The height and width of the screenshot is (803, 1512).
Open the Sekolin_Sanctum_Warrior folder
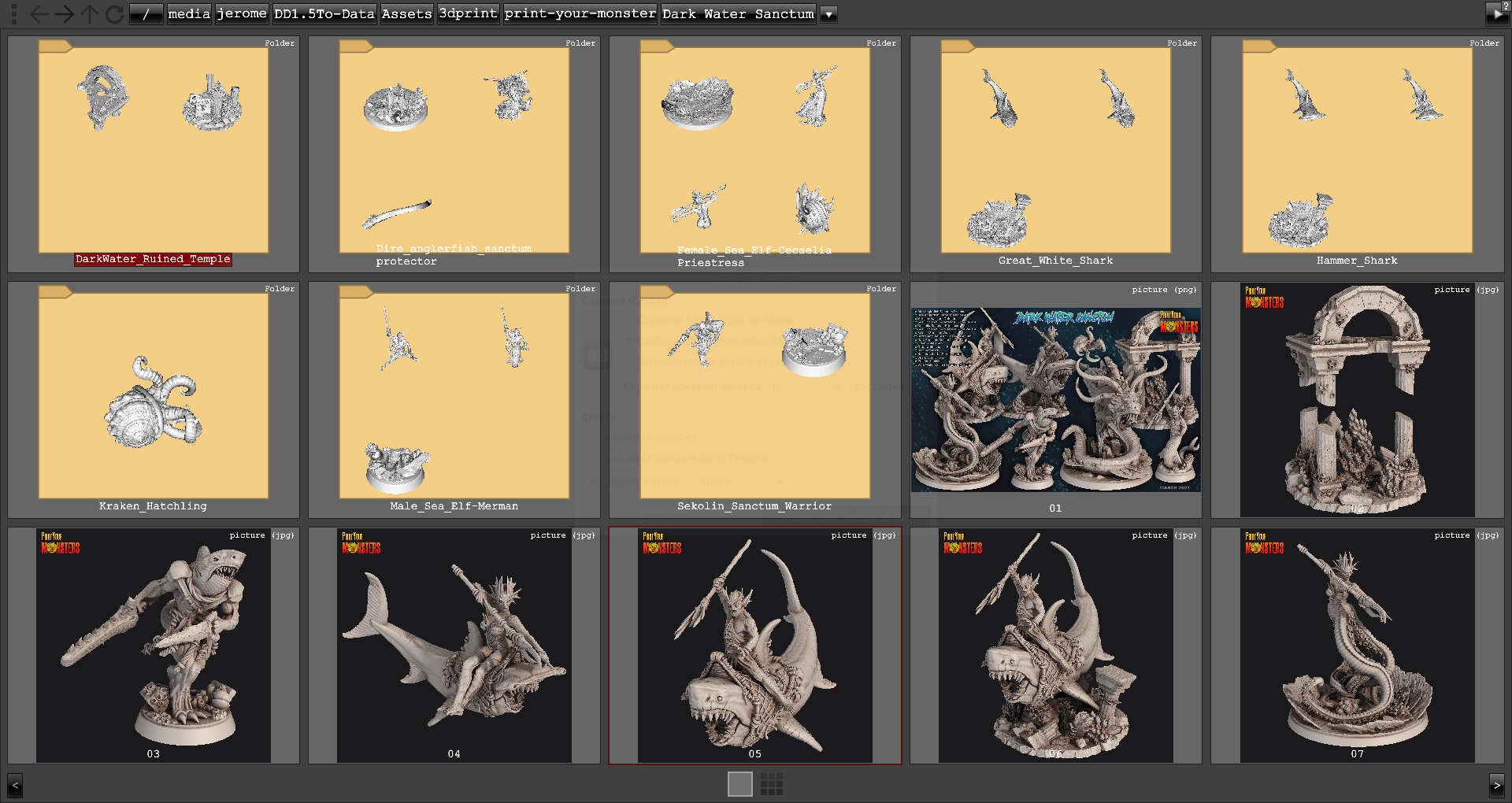tap(755, 400)
